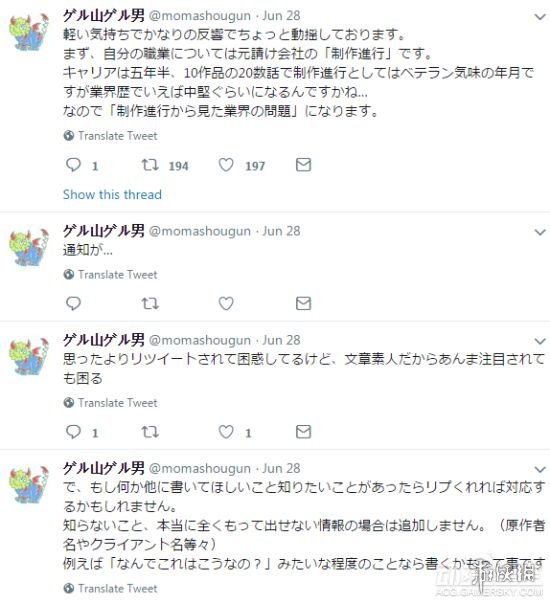550x603 pixels.
Task: Retweet the 通知が… tweet
Action: (x=150, y=303)
